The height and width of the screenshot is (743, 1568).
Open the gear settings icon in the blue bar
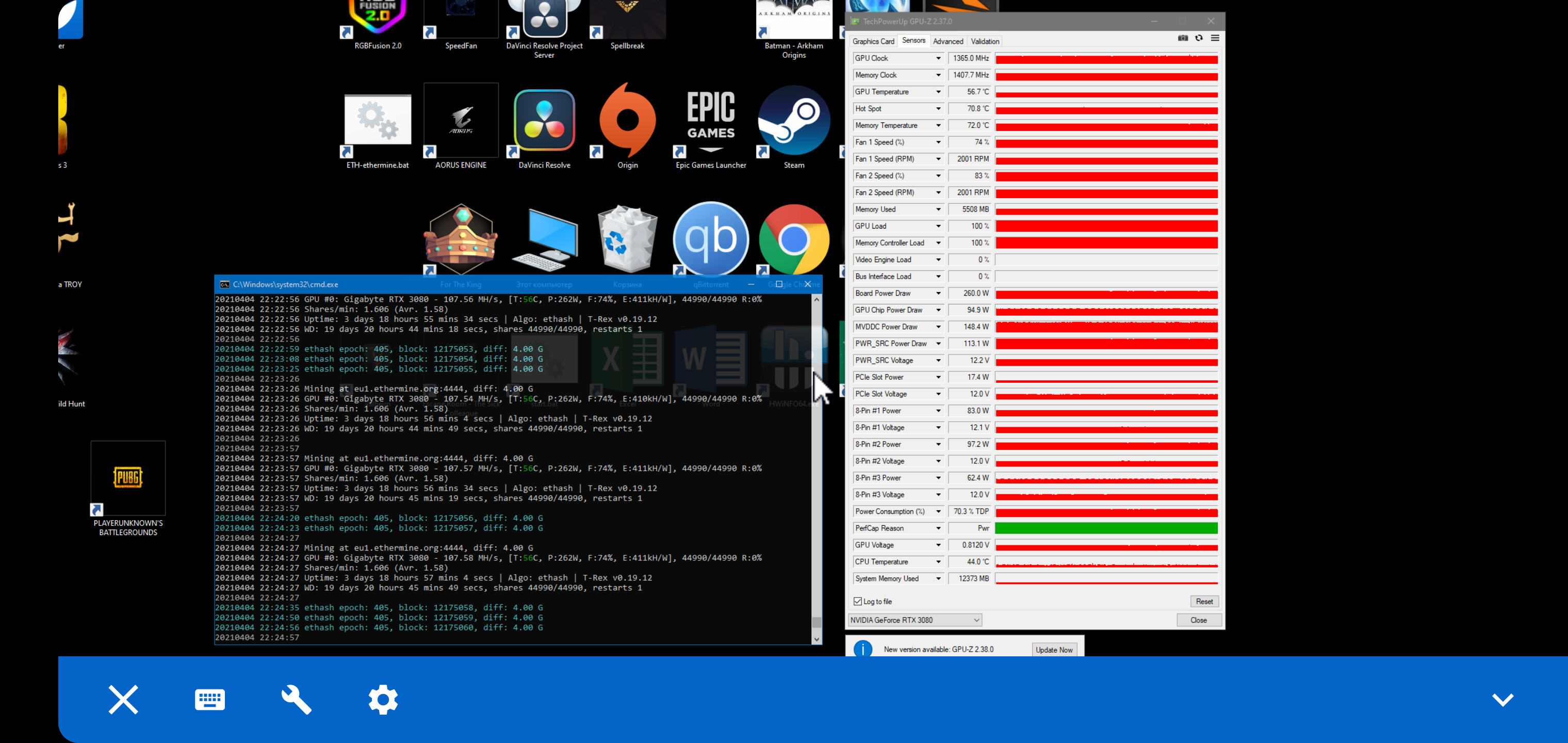(x=383, y=699)
